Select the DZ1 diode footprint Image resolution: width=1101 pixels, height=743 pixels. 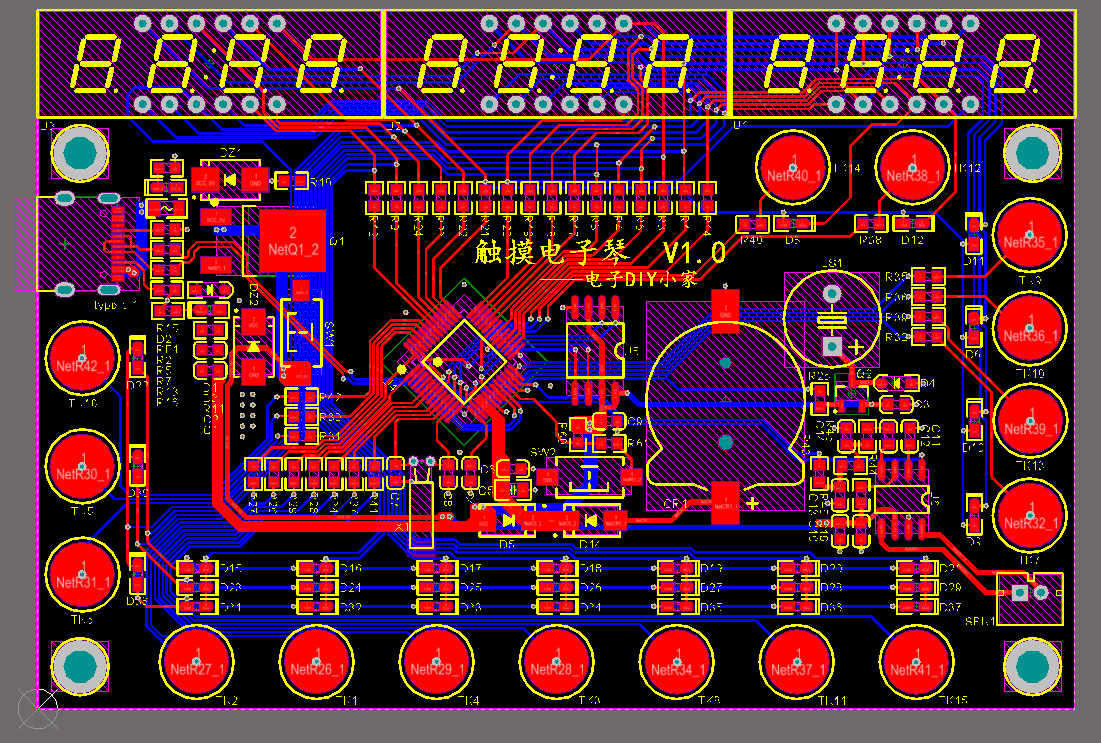(230, 180)
